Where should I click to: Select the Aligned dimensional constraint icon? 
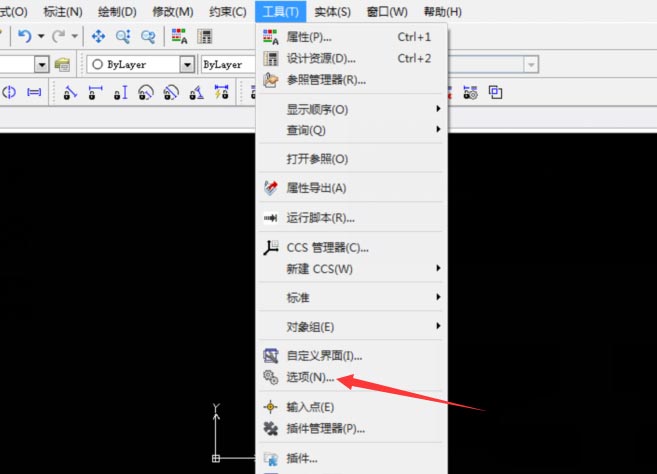[x=70, y=92]
